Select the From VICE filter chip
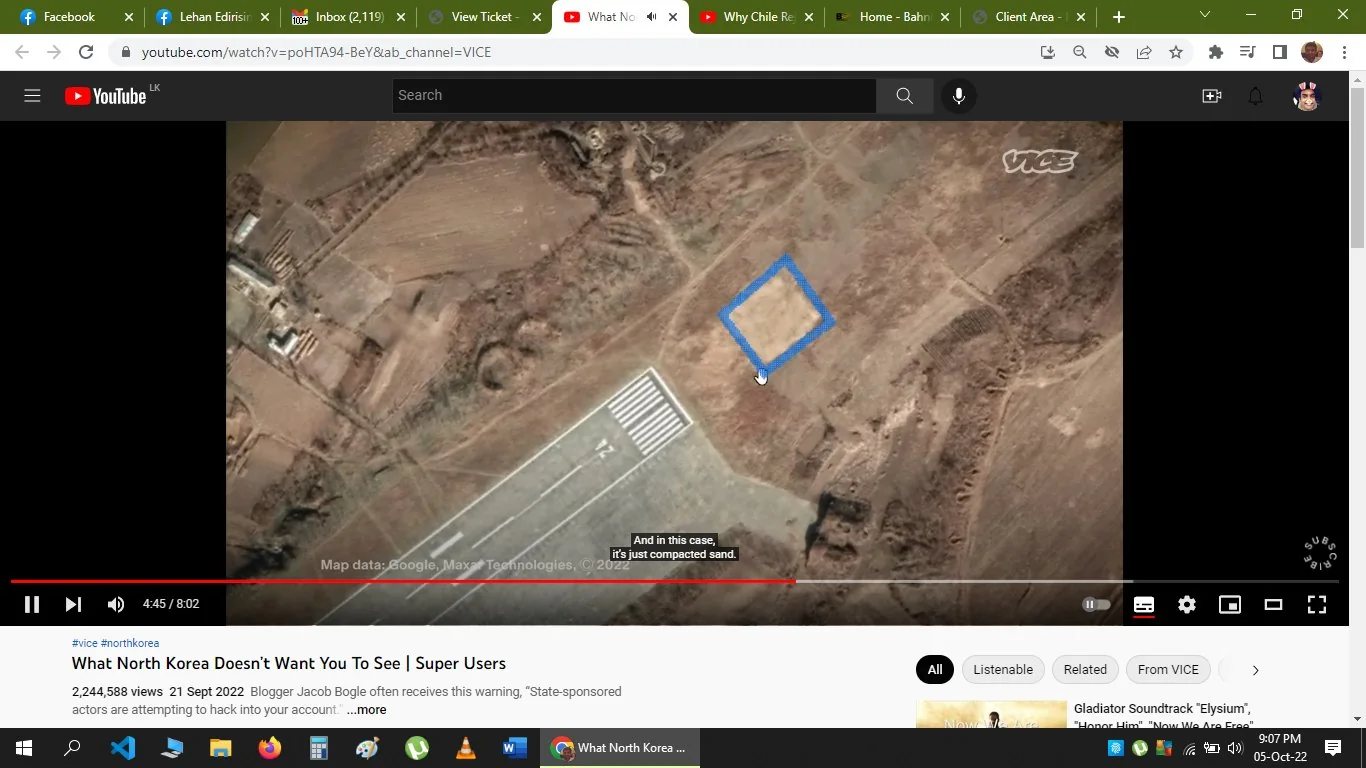1366x768 pixels. (1168, 670)
